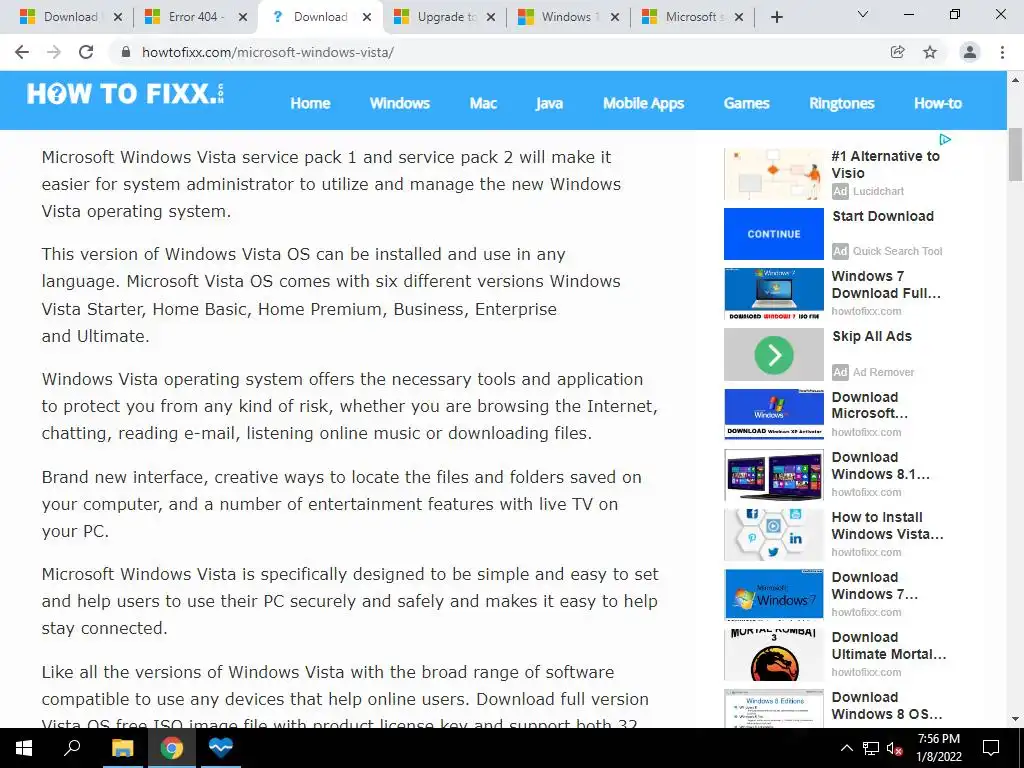This screenshot has width=1024, height=768.
Task: Open the Download Windows 8 OS link
Action: pos(886,706)
